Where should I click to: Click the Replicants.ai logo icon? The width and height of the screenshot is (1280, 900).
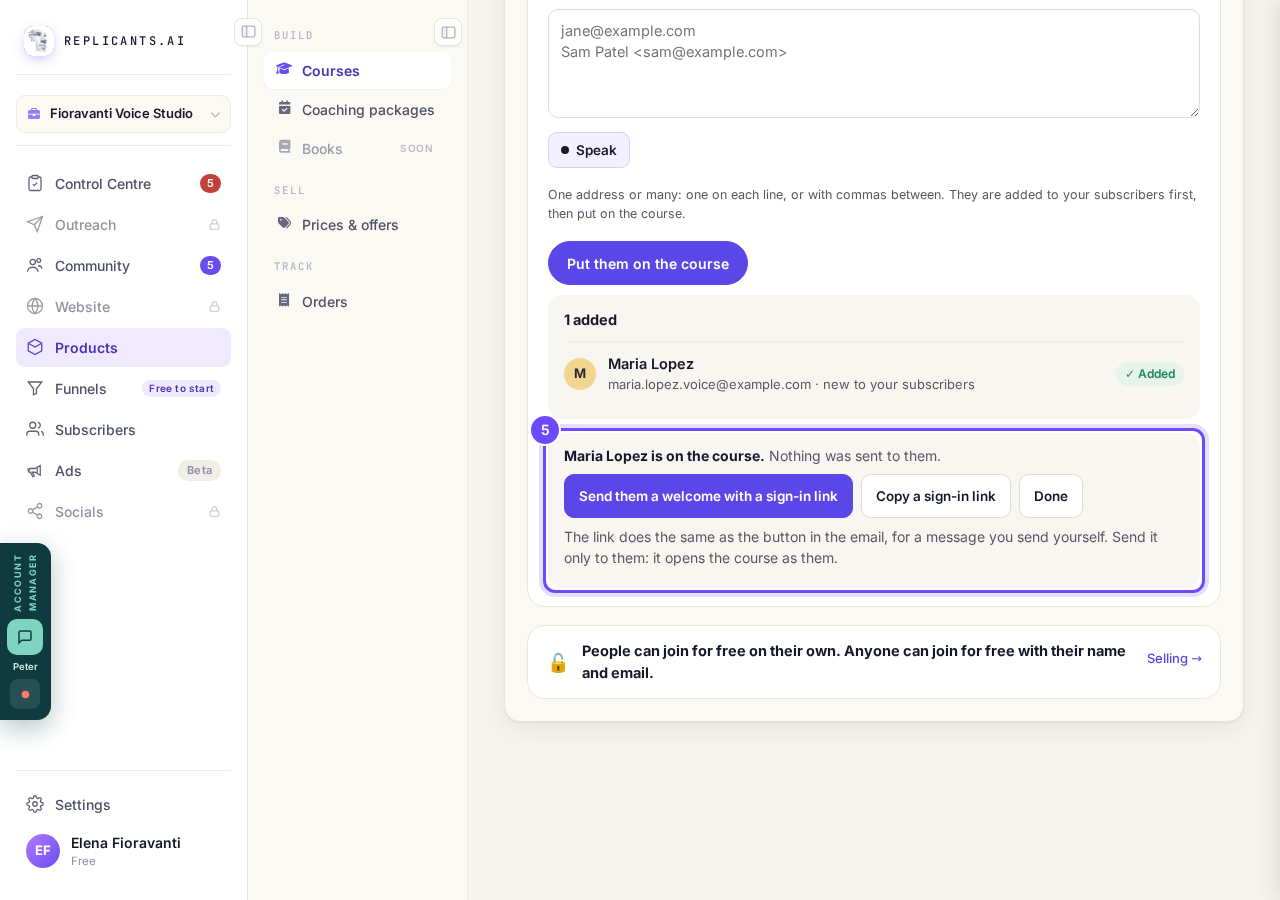(x=39, y=41)
